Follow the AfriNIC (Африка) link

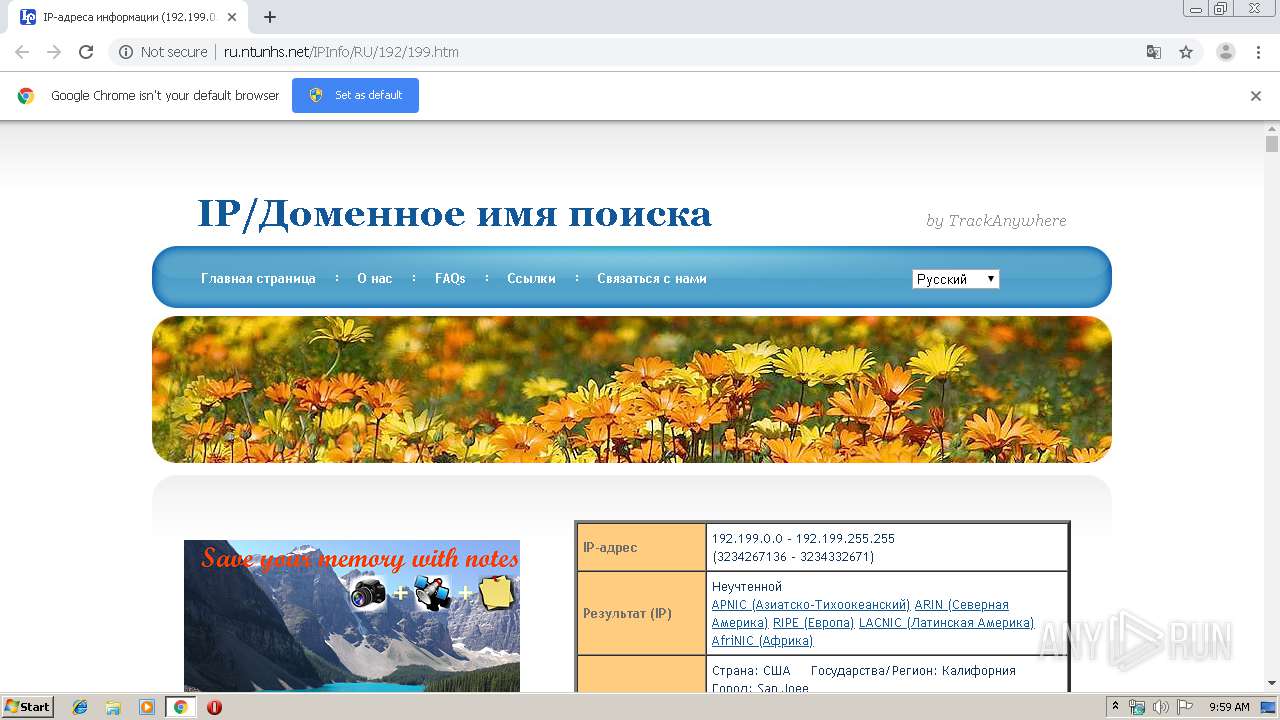(x=762, y=641)
